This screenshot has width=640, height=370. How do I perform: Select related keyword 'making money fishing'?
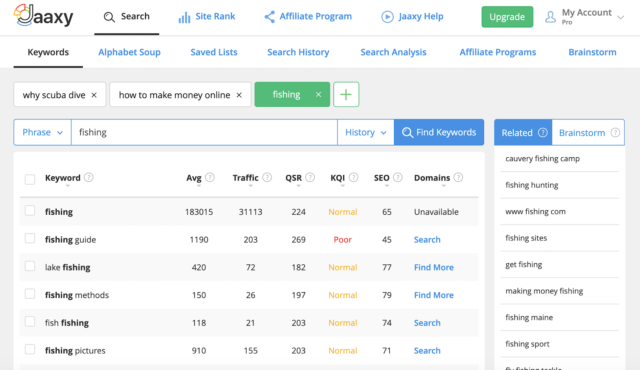click(544, 291)
